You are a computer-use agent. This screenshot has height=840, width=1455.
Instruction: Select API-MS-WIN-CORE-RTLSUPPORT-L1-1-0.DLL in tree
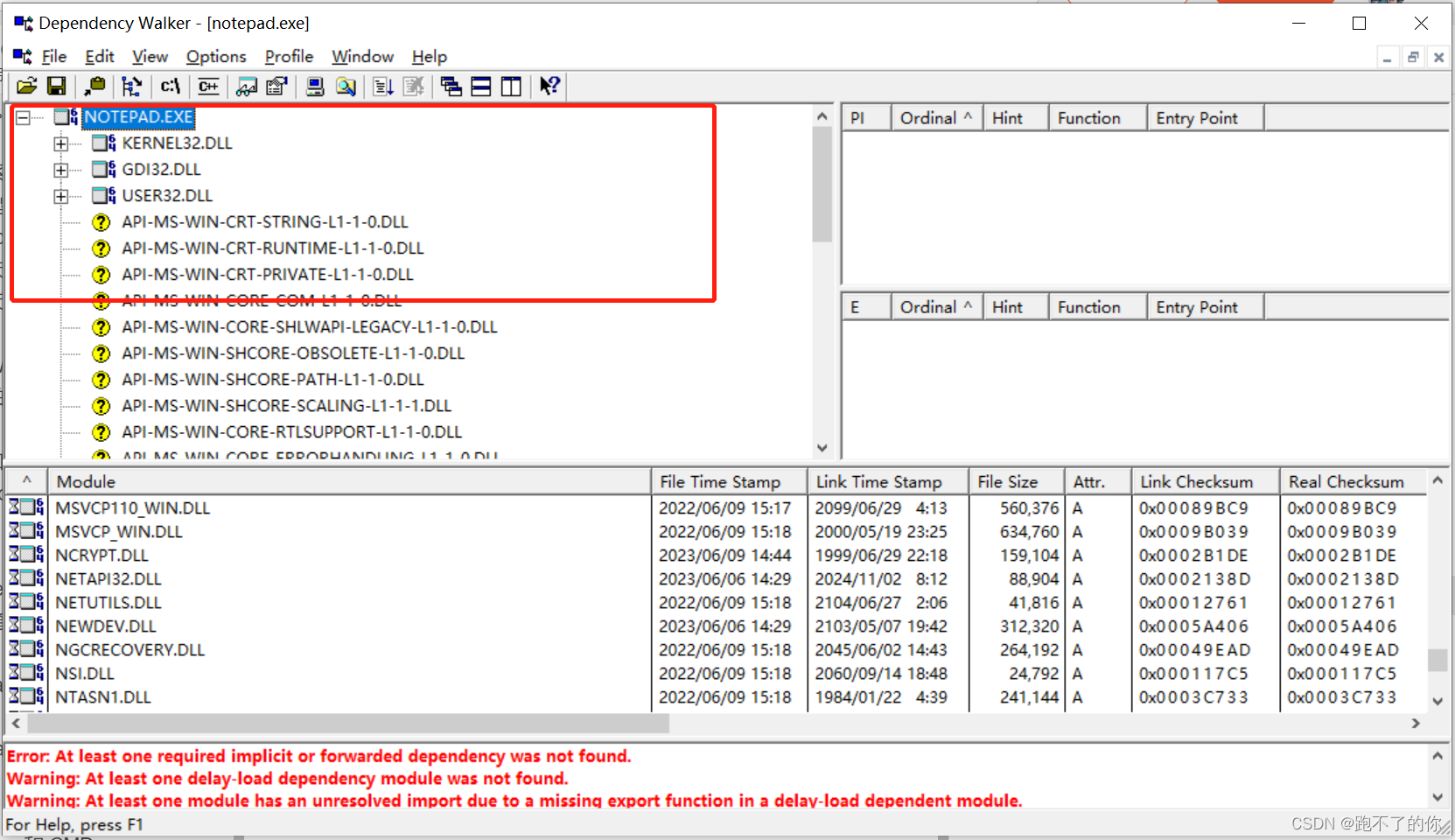(291, 432)
